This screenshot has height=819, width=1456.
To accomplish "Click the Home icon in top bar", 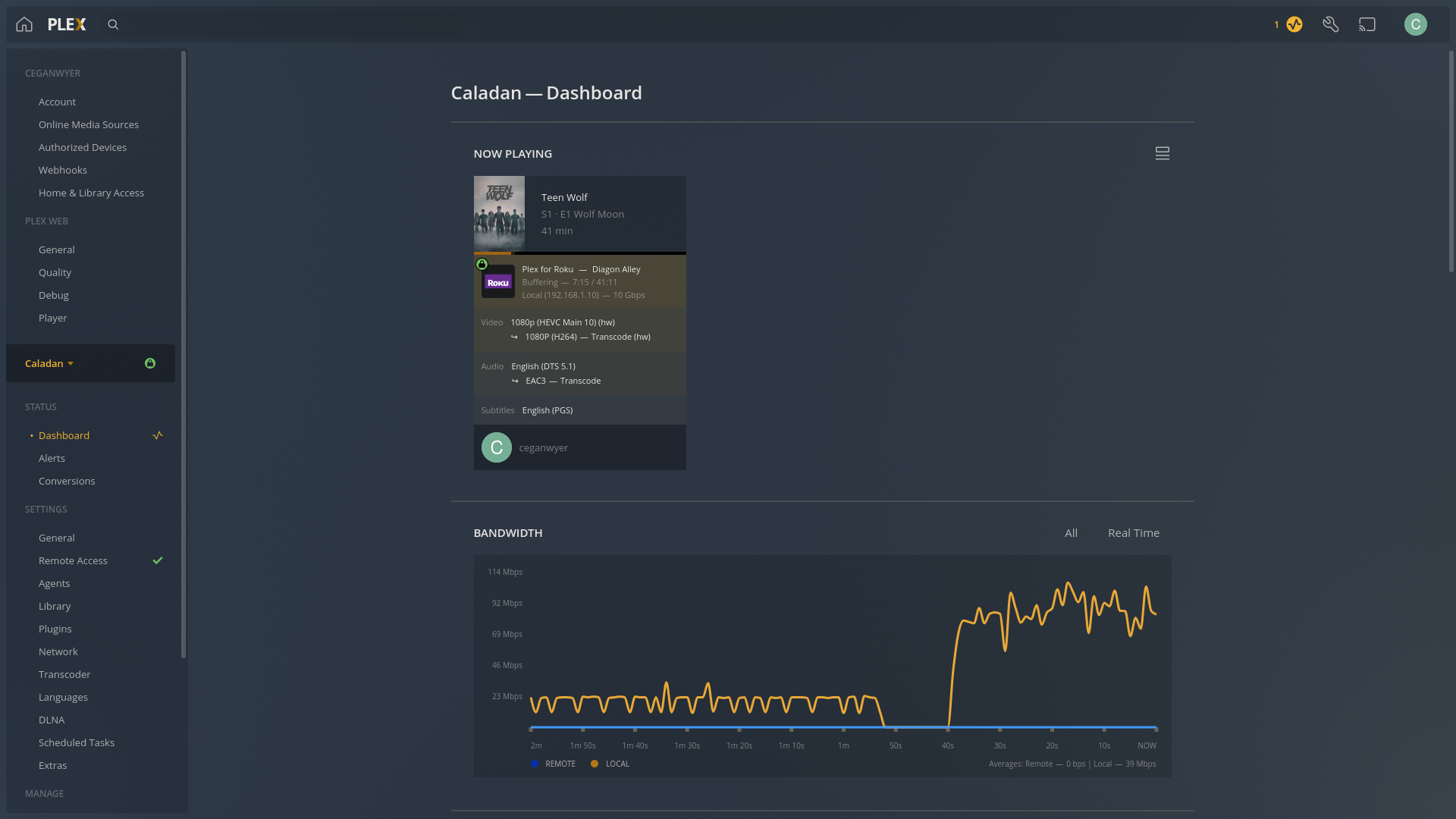I will pos(24,24).
